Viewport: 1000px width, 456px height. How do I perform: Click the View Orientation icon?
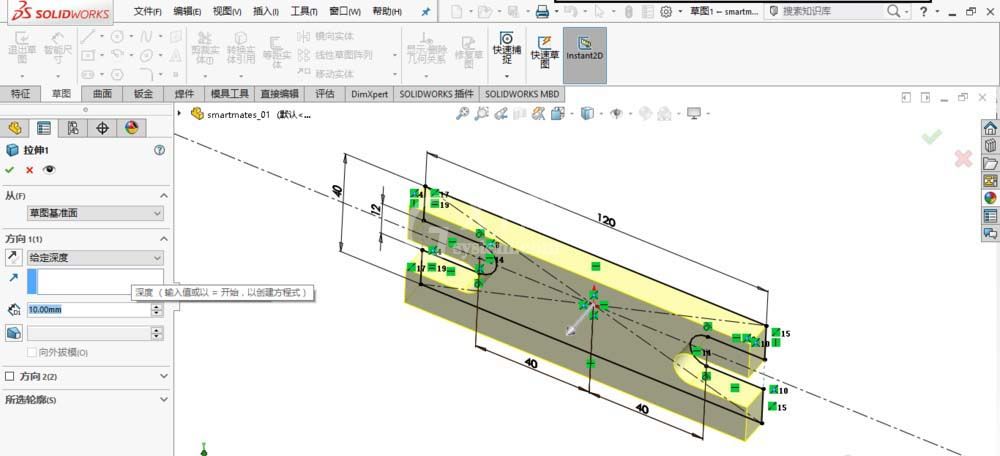(x=558, y=114)
